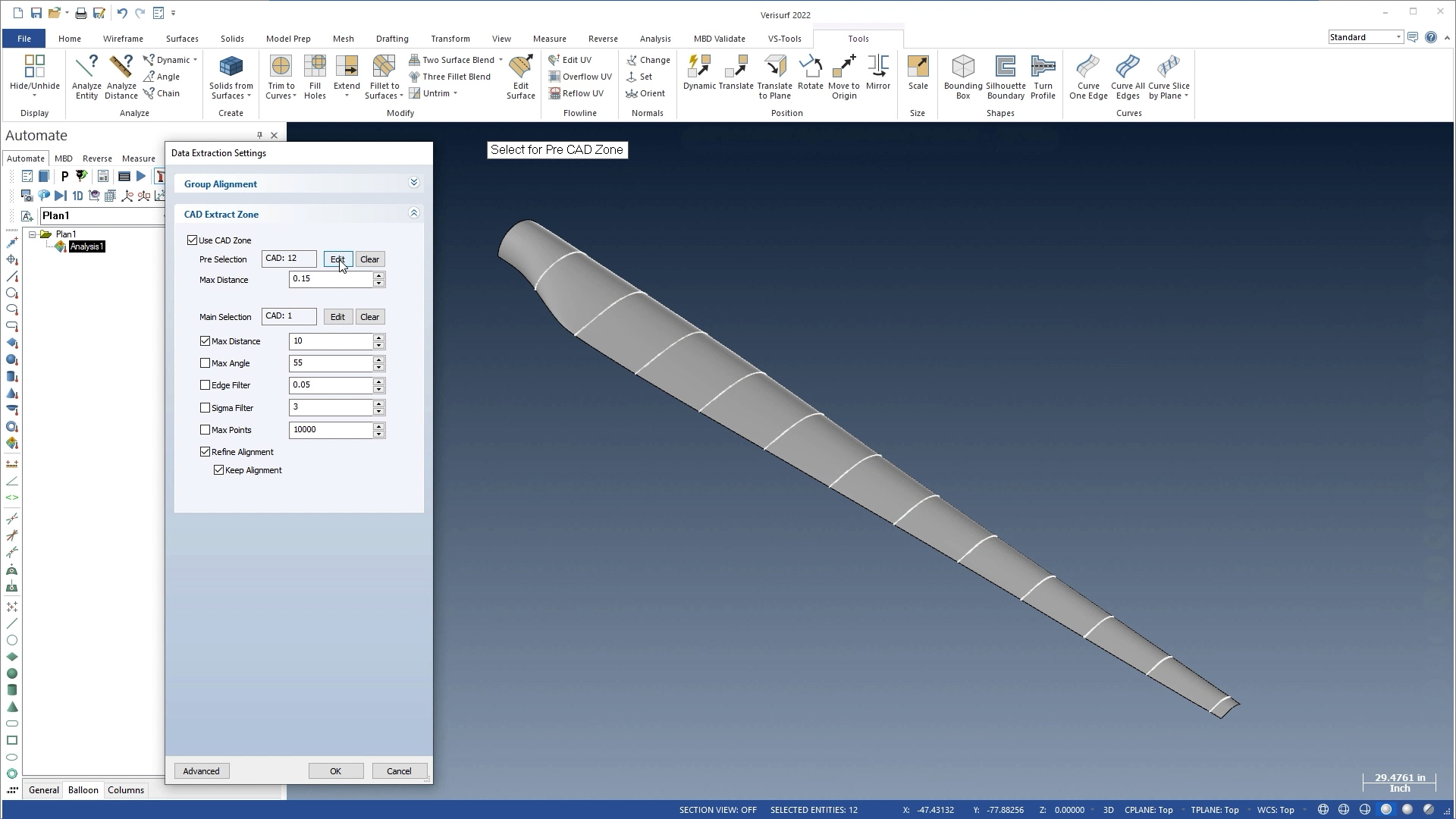Click the Cancel button

[399, 771]
